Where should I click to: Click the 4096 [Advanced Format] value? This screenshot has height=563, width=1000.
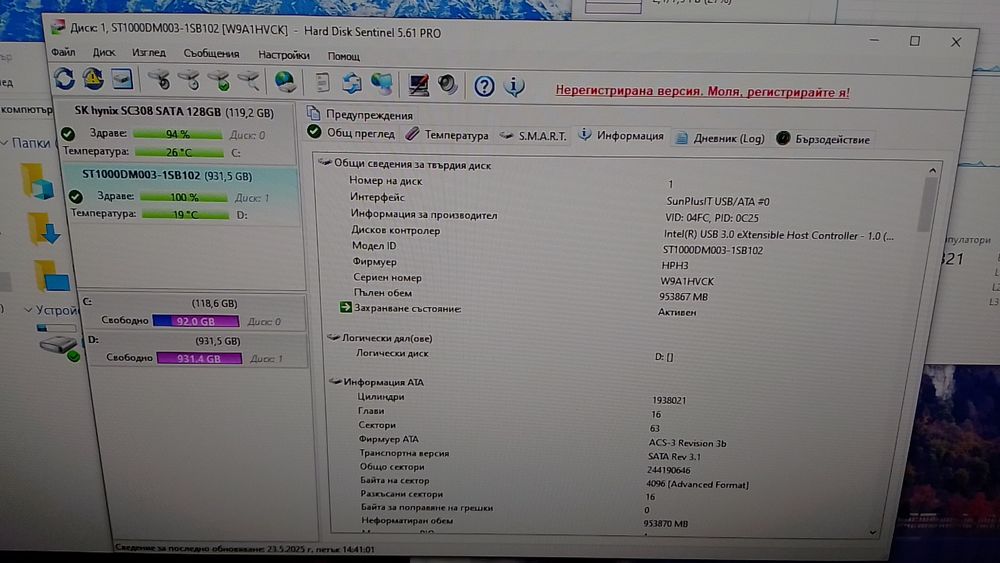[x=697, y=485]
